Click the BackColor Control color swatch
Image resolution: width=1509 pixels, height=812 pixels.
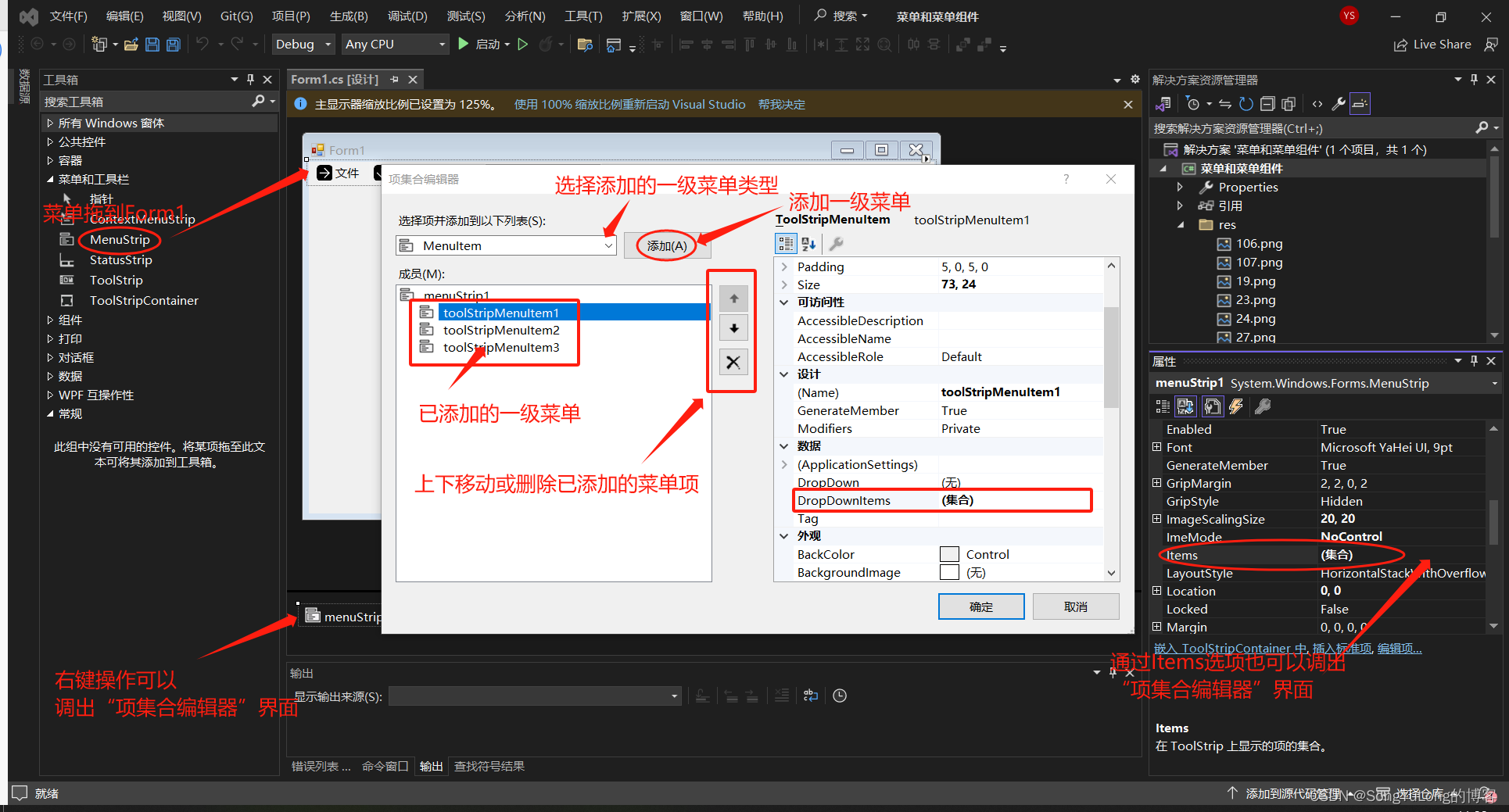tap(949, 554)
